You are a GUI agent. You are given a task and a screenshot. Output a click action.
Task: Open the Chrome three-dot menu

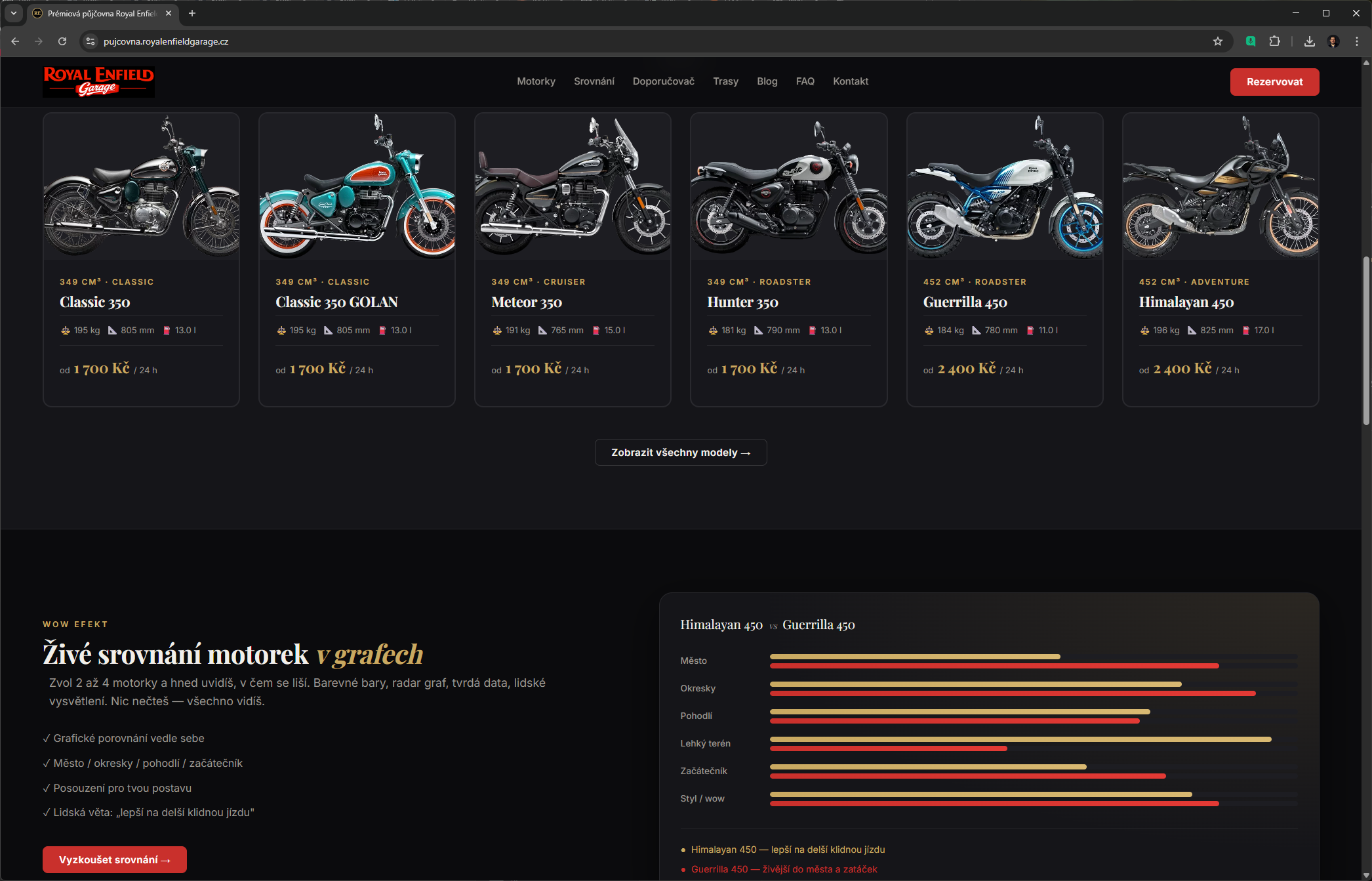tap(1357, 41)
